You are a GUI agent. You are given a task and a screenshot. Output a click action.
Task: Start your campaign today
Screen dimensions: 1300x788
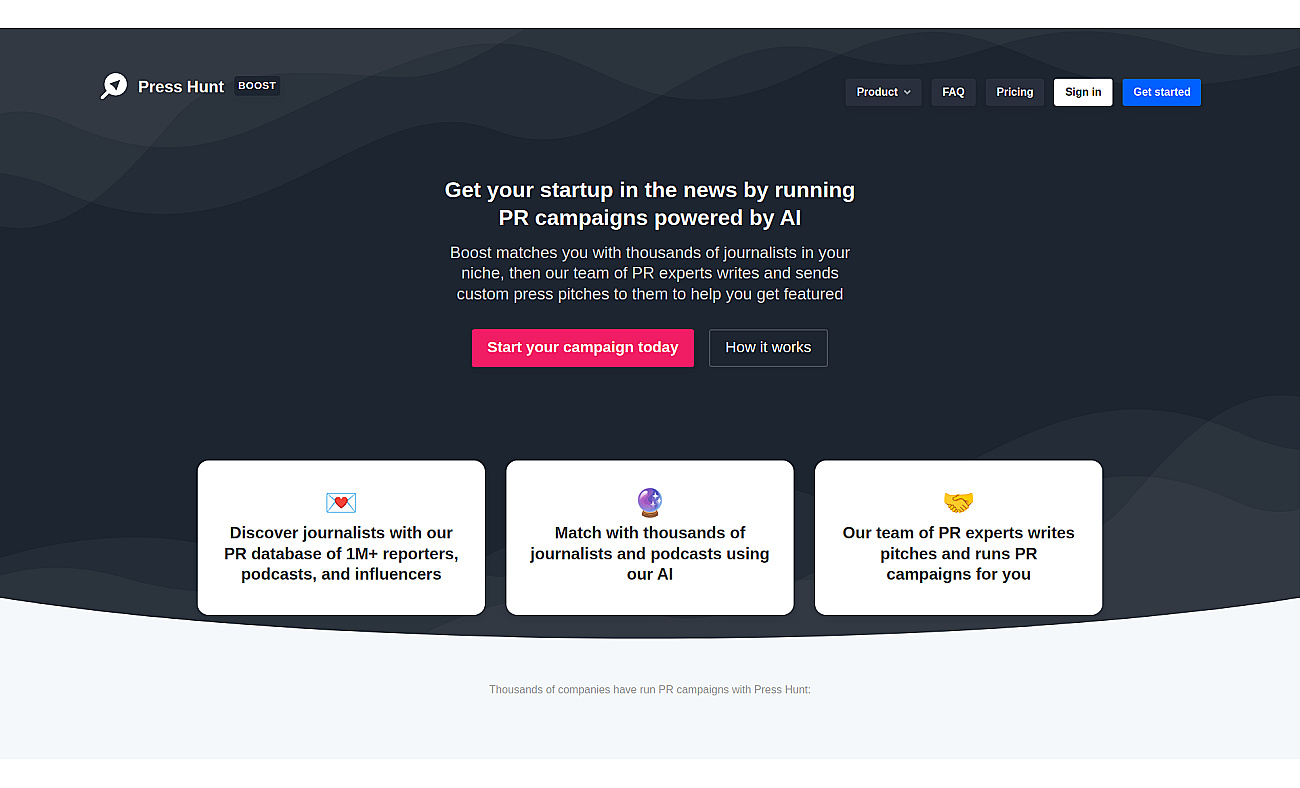[582, 348]
